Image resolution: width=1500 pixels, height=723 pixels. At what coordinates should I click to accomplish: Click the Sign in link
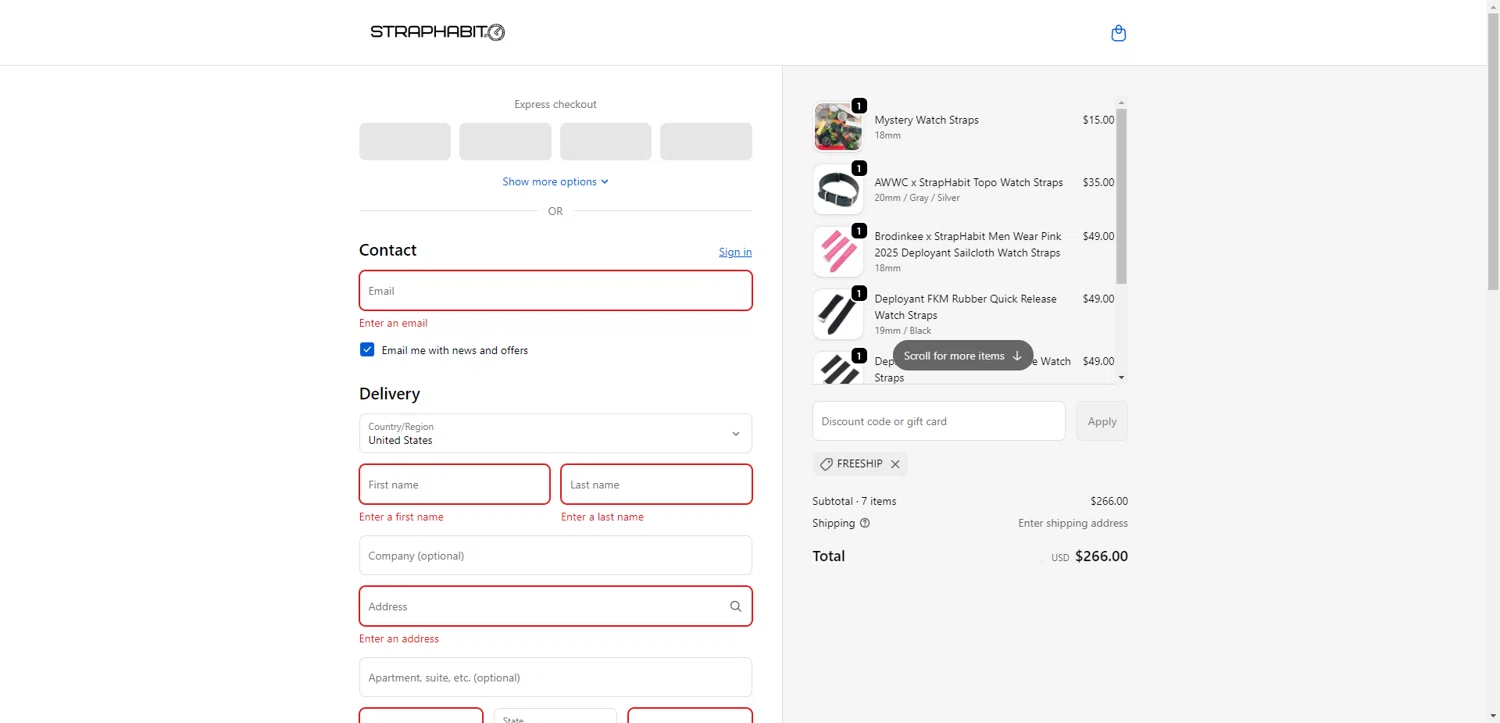(x=735, y=252)
